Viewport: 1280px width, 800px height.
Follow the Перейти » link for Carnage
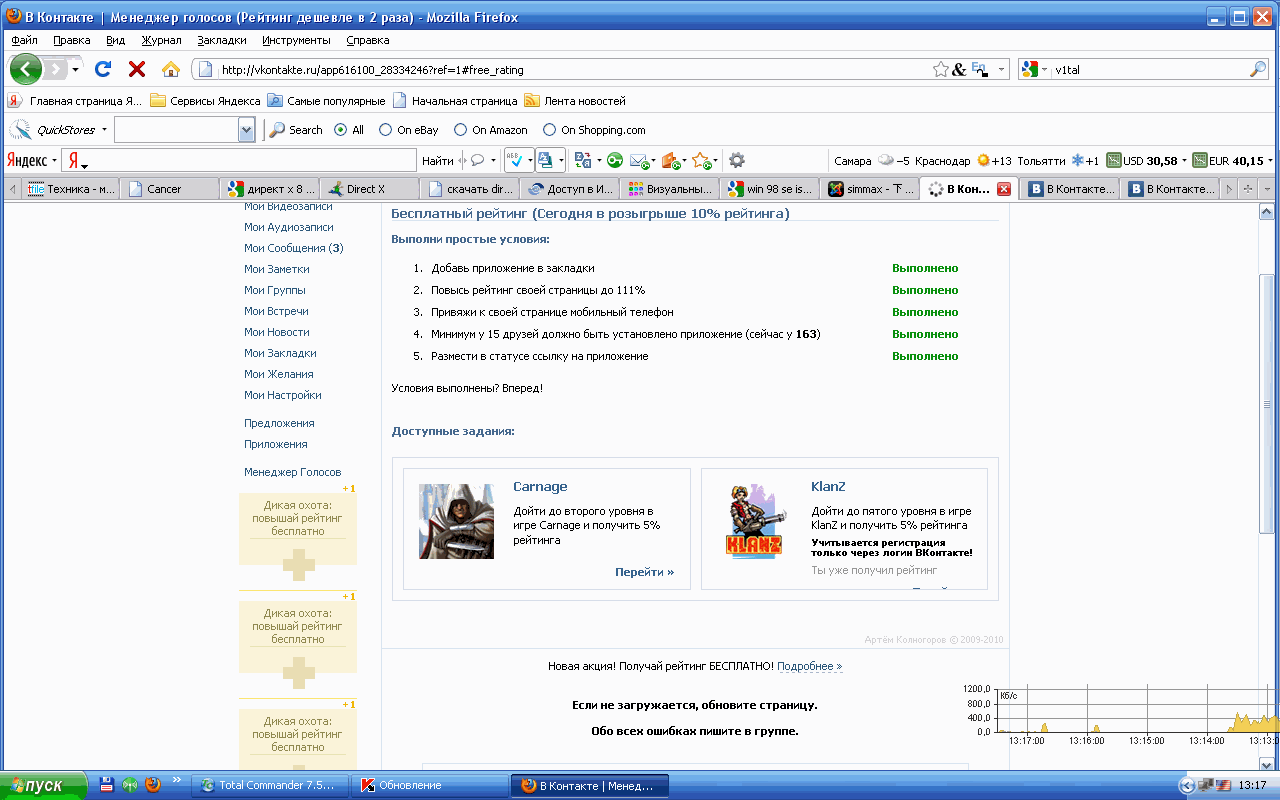click(644, 572)
